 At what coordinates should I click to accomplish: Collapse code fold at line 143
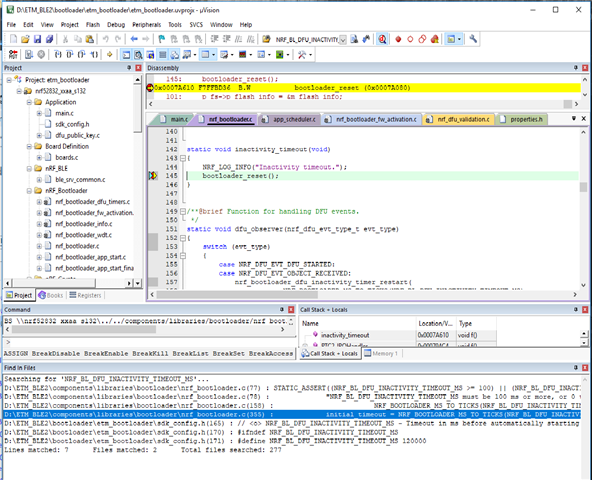(x=182, y=158)
